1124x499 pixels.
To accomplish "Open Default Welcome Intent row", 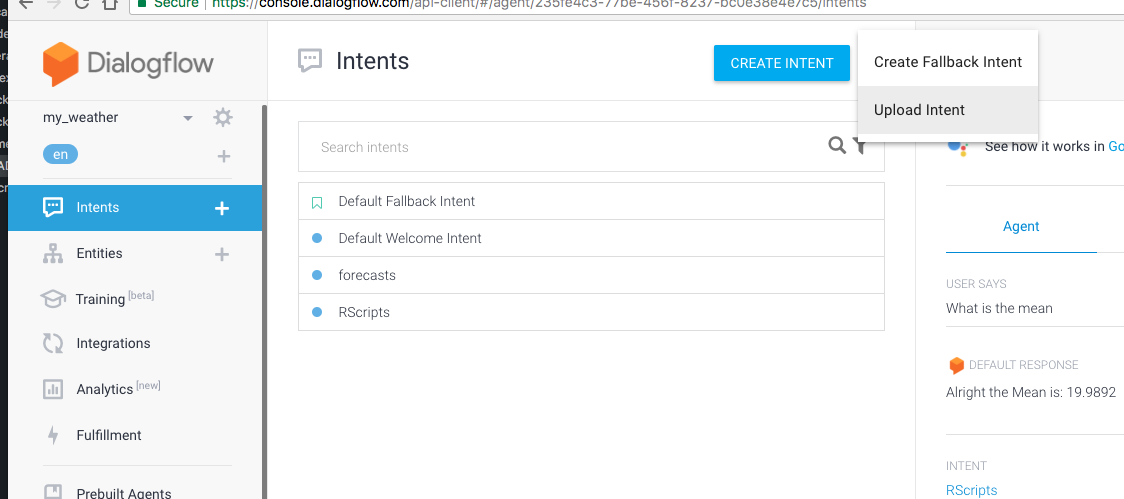I will click(x=591, y=238).
